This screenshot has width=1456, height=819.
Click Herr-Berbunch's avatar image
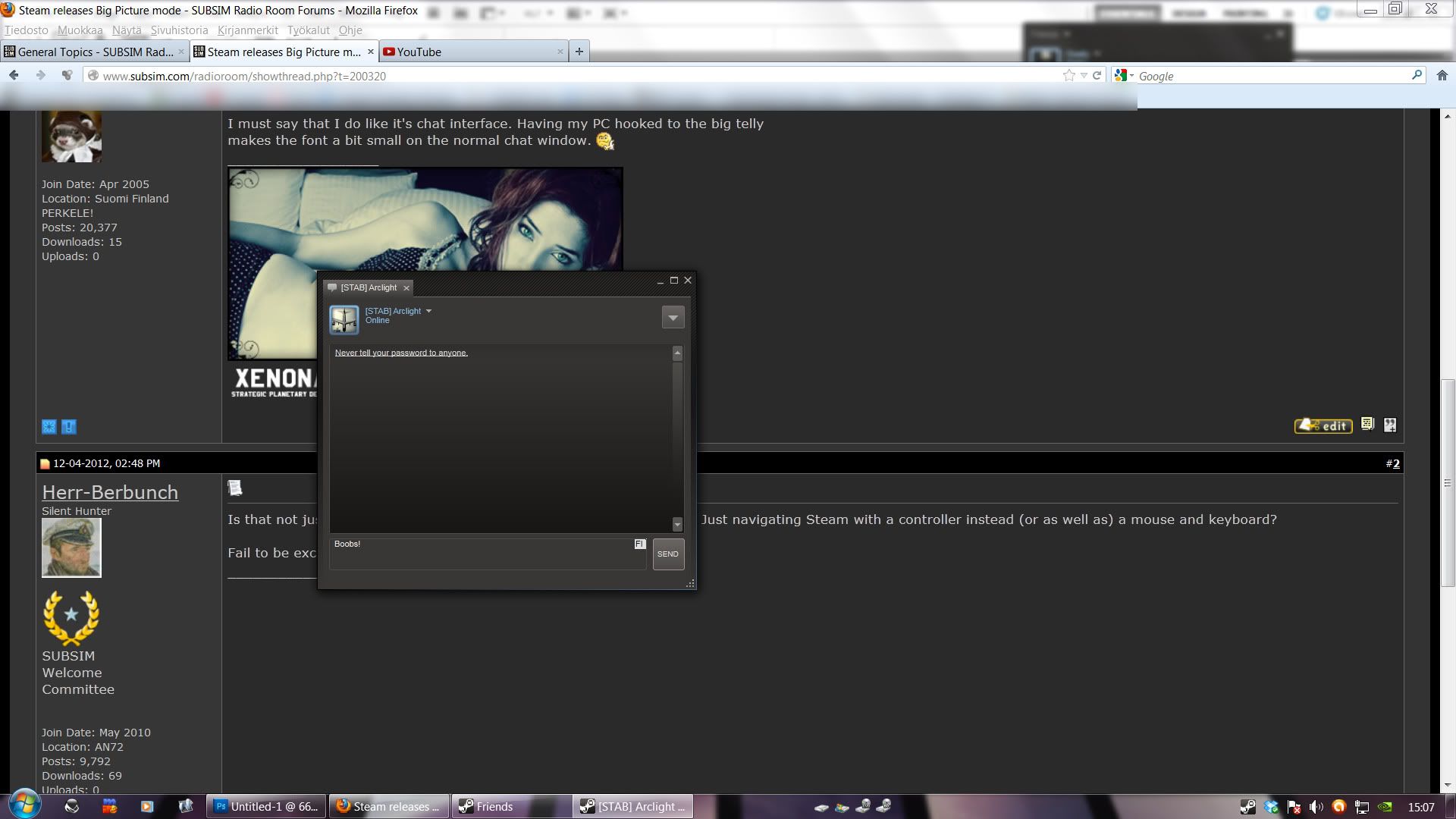71,548
